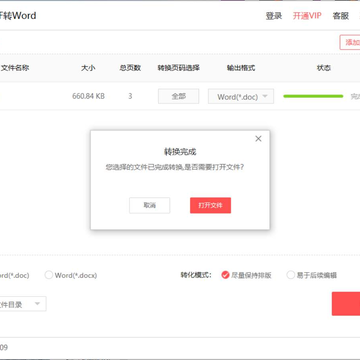Click the dialog message about opening the file

[175, 167]
